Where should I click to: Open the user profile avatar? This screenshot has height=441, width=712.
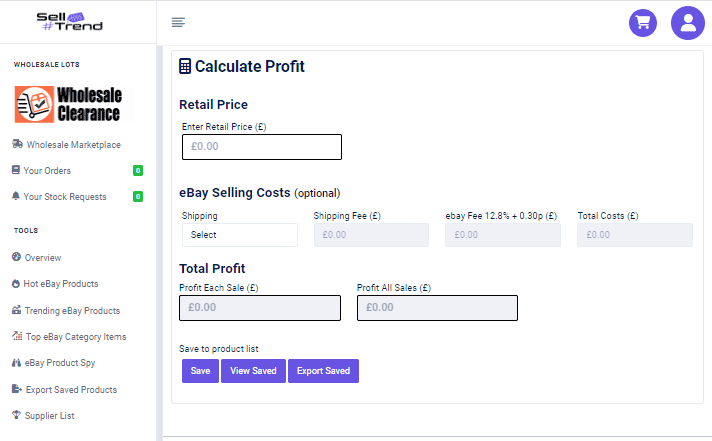(x=688, y=23)
